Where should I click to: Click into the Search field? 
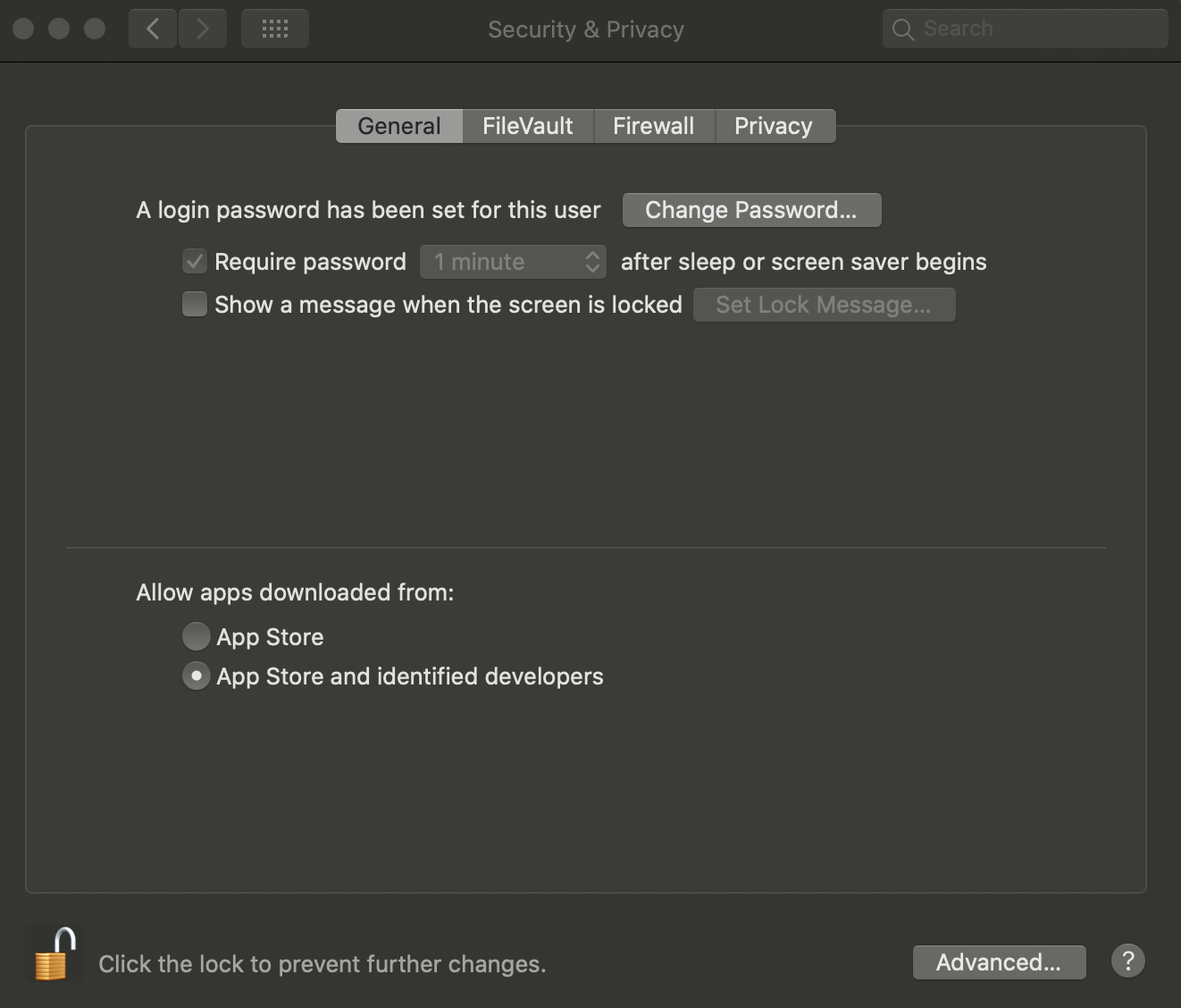coord(1036,29)
